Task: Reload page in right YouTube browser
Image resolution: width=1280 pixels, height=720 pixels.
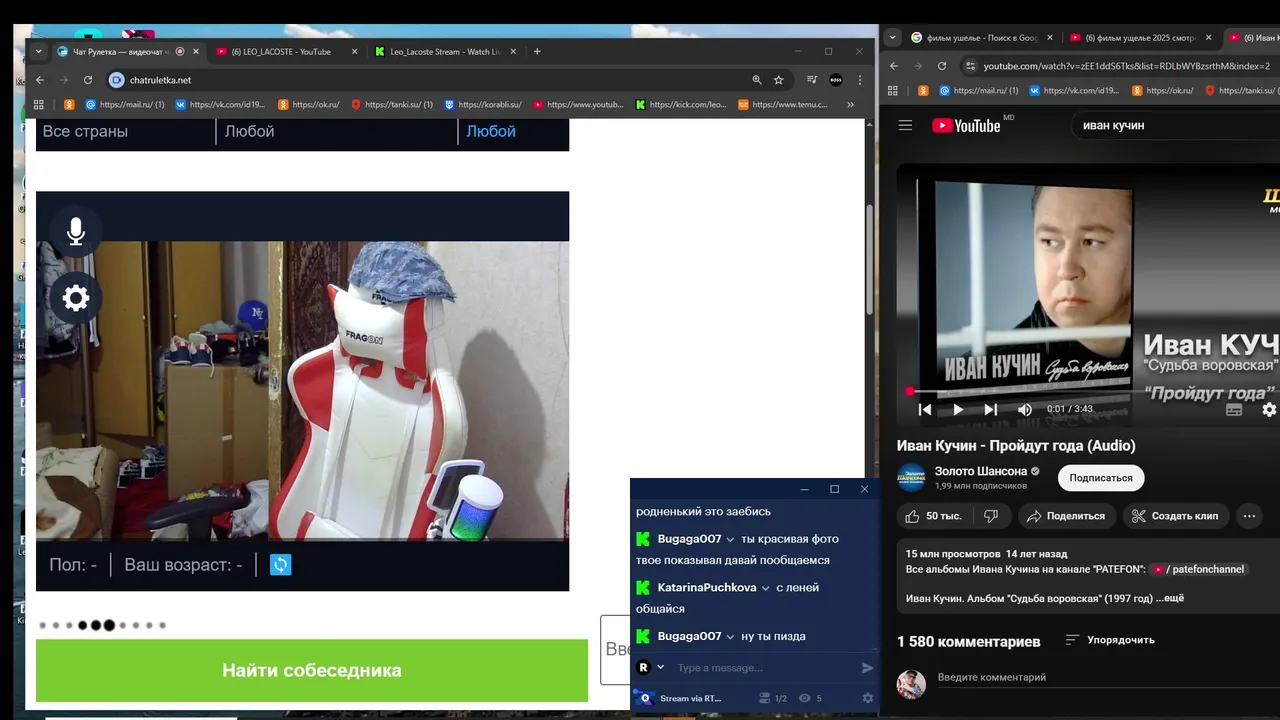Action: [941, 66]
